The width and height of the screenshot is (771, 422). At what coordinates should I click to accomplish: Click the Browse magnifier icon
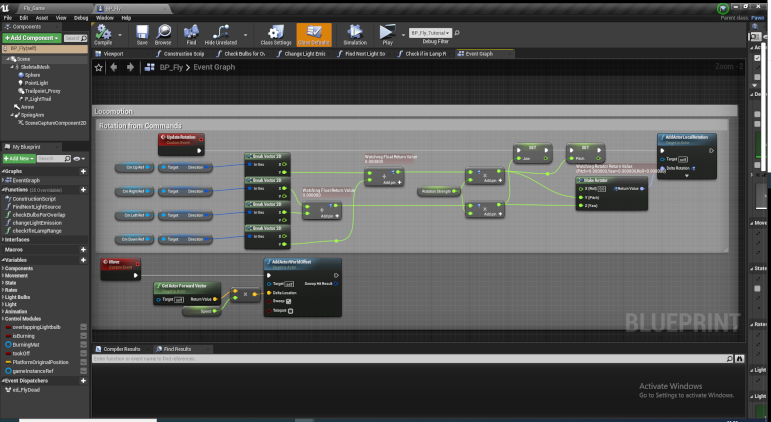pyautogui.click(x=163, y=32)
